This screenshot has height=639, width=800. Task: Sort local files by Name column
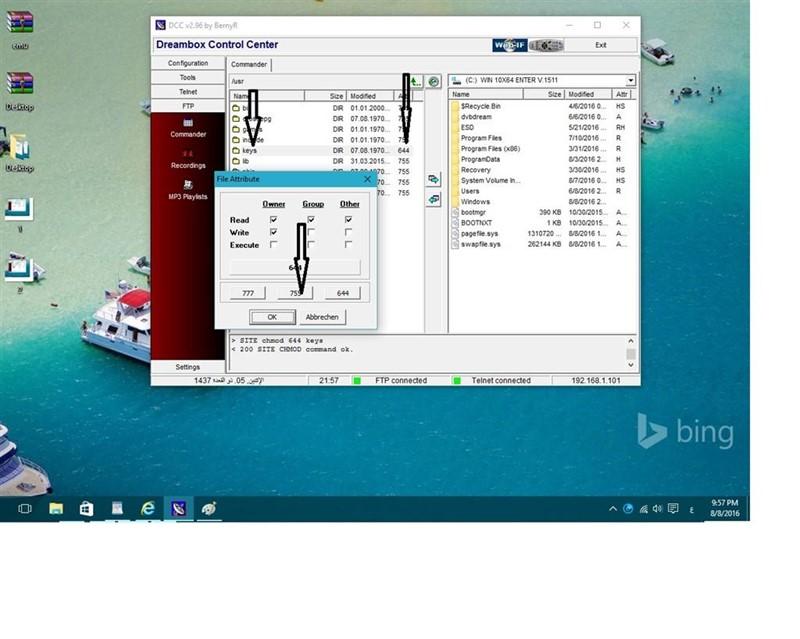[x=486, y=94]
